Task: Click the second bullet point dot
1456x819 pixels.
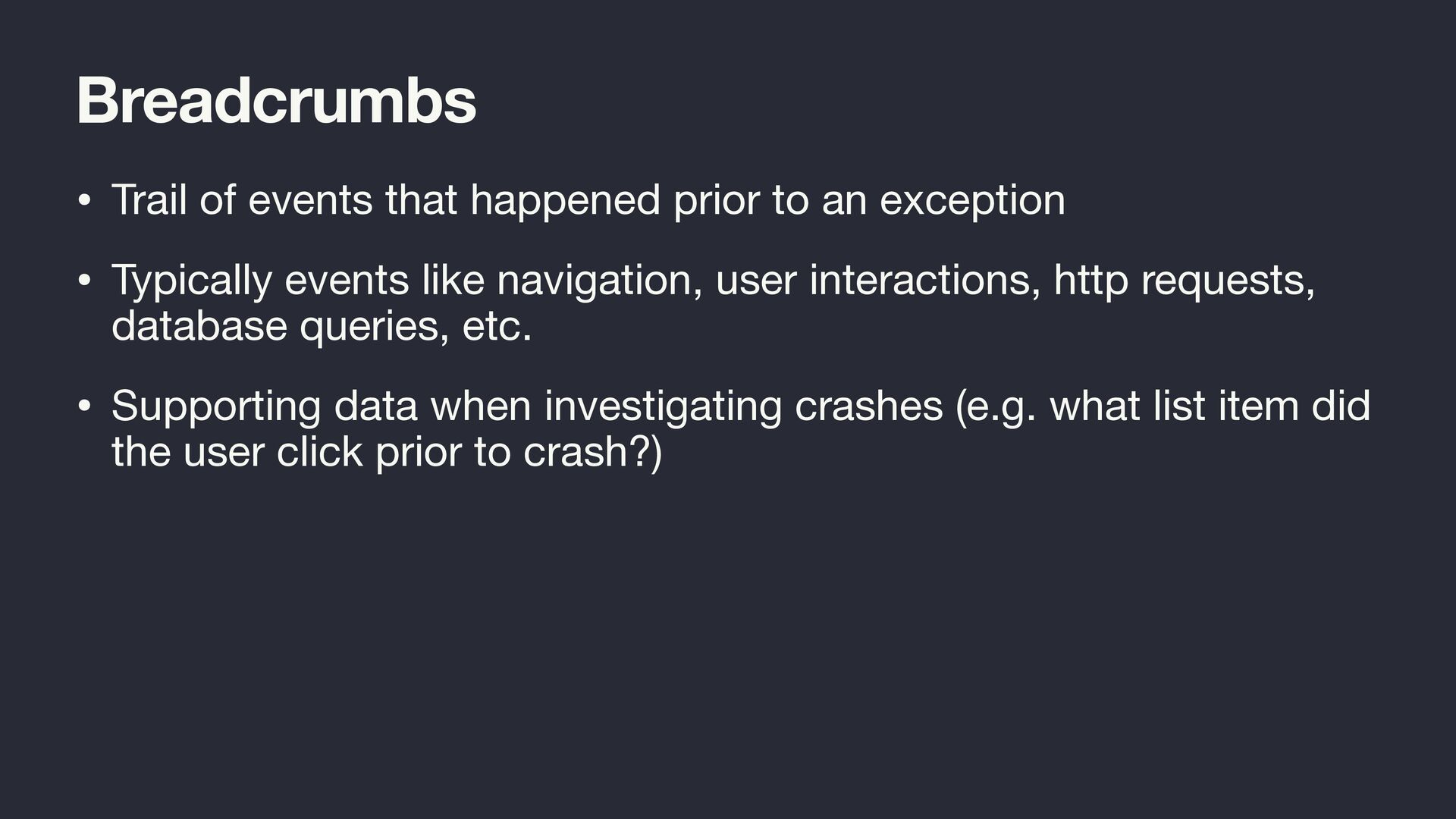Action: tap(84, 282)
